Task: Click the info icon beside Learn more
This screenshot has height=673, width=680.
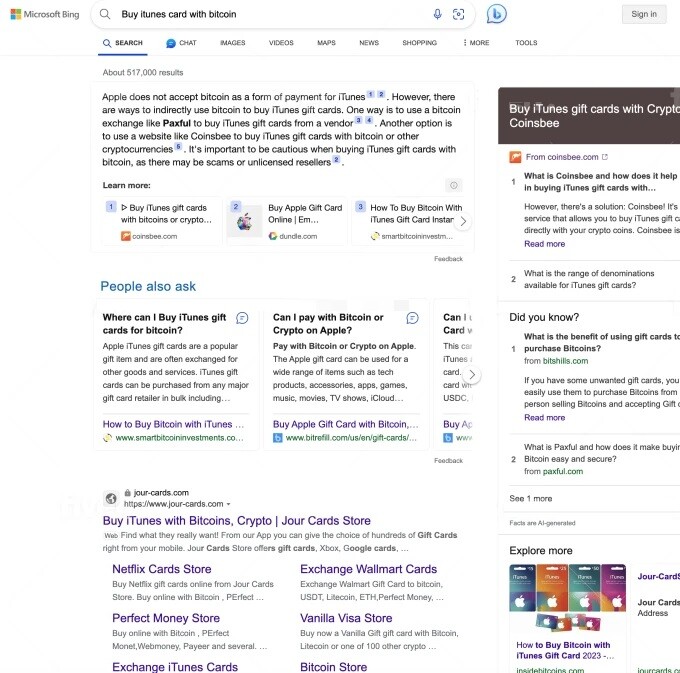Action: [454, 185]
